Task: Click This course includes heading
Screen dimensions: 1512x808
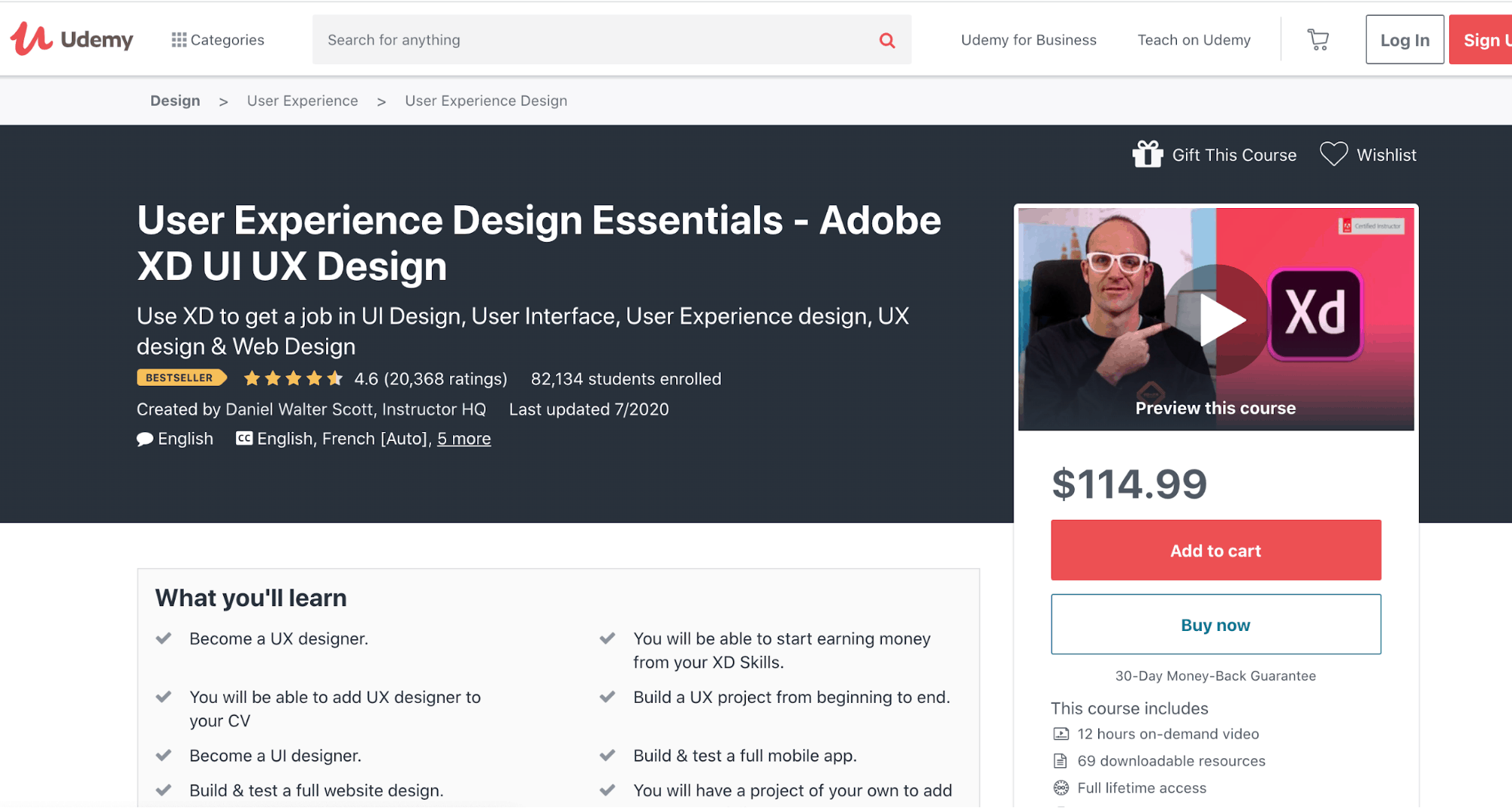Action: (x=1129, y=709)
